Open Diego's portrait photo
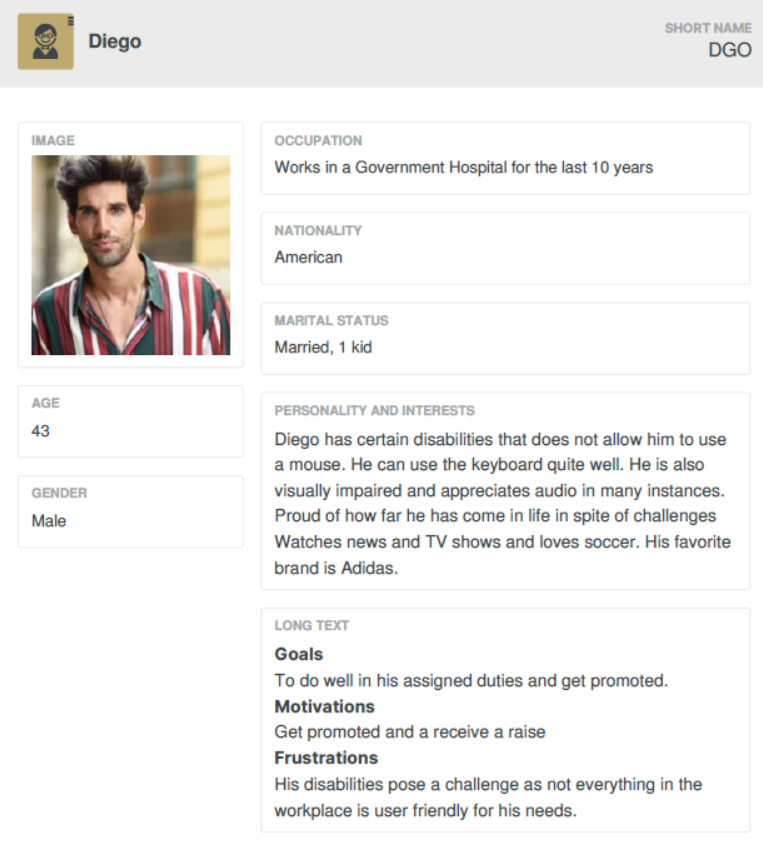 (x=131, y=255)
